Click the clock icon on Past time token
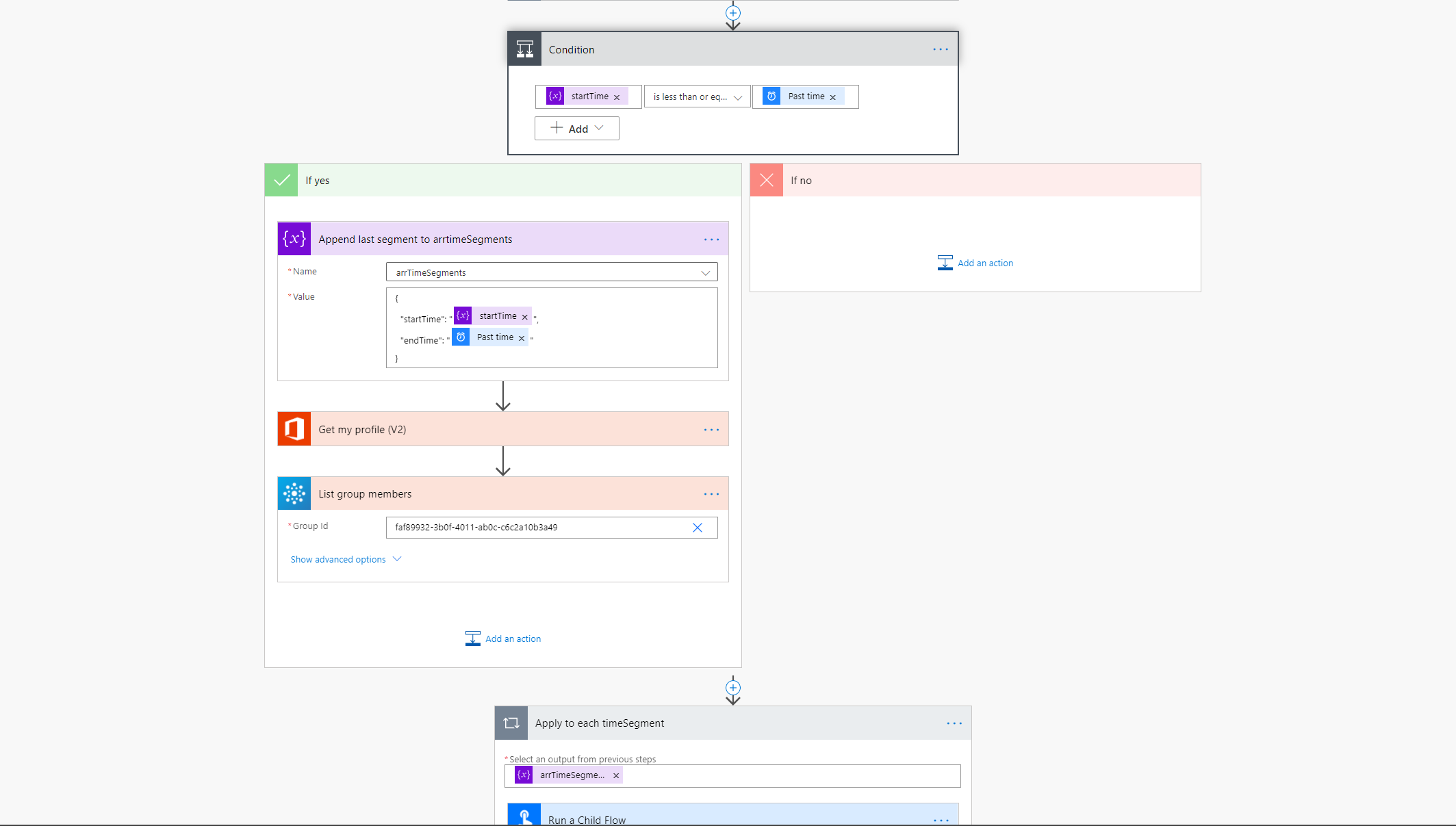 pyautogui.click(x=771, y=96)
